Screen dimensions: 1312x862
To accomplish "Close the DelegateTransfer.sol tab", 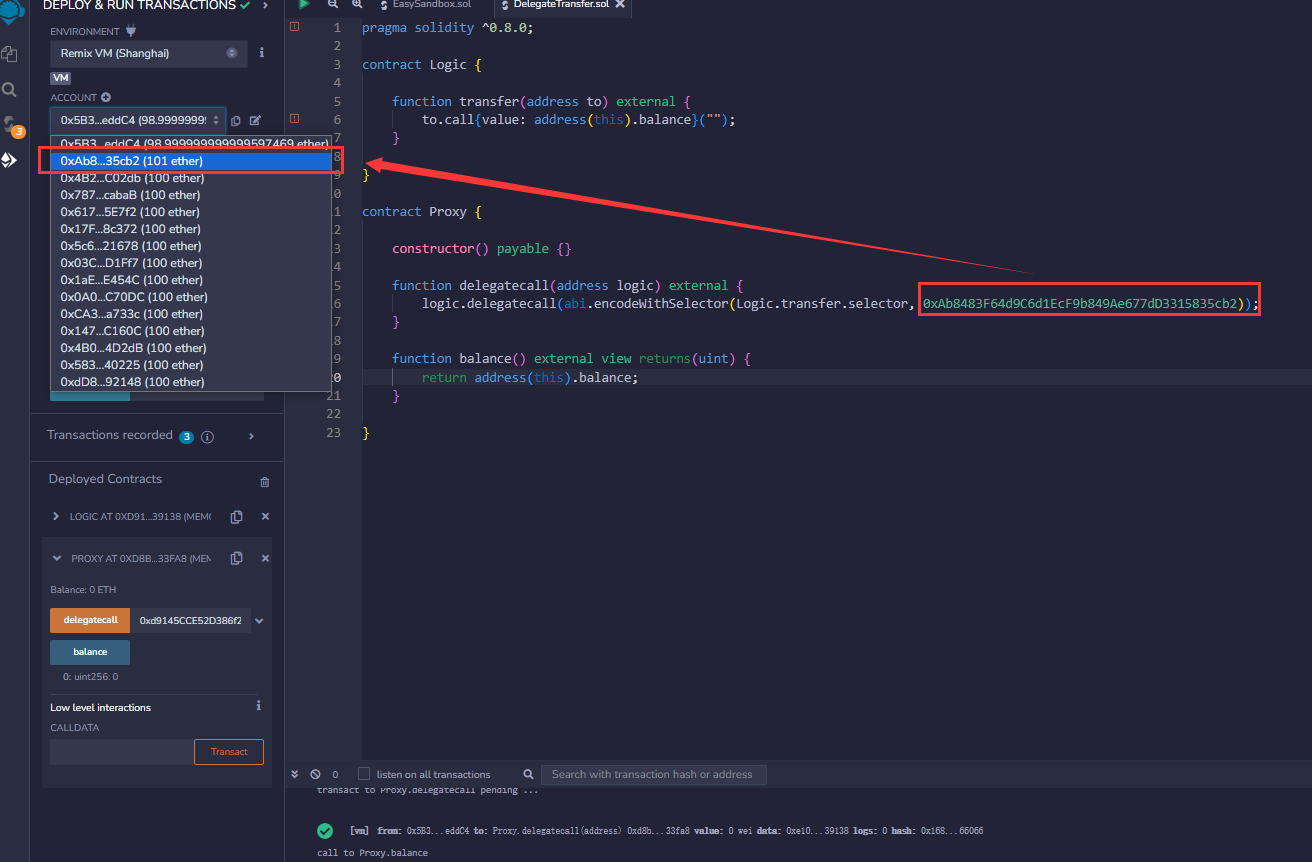I will click(x=620, y=5).
